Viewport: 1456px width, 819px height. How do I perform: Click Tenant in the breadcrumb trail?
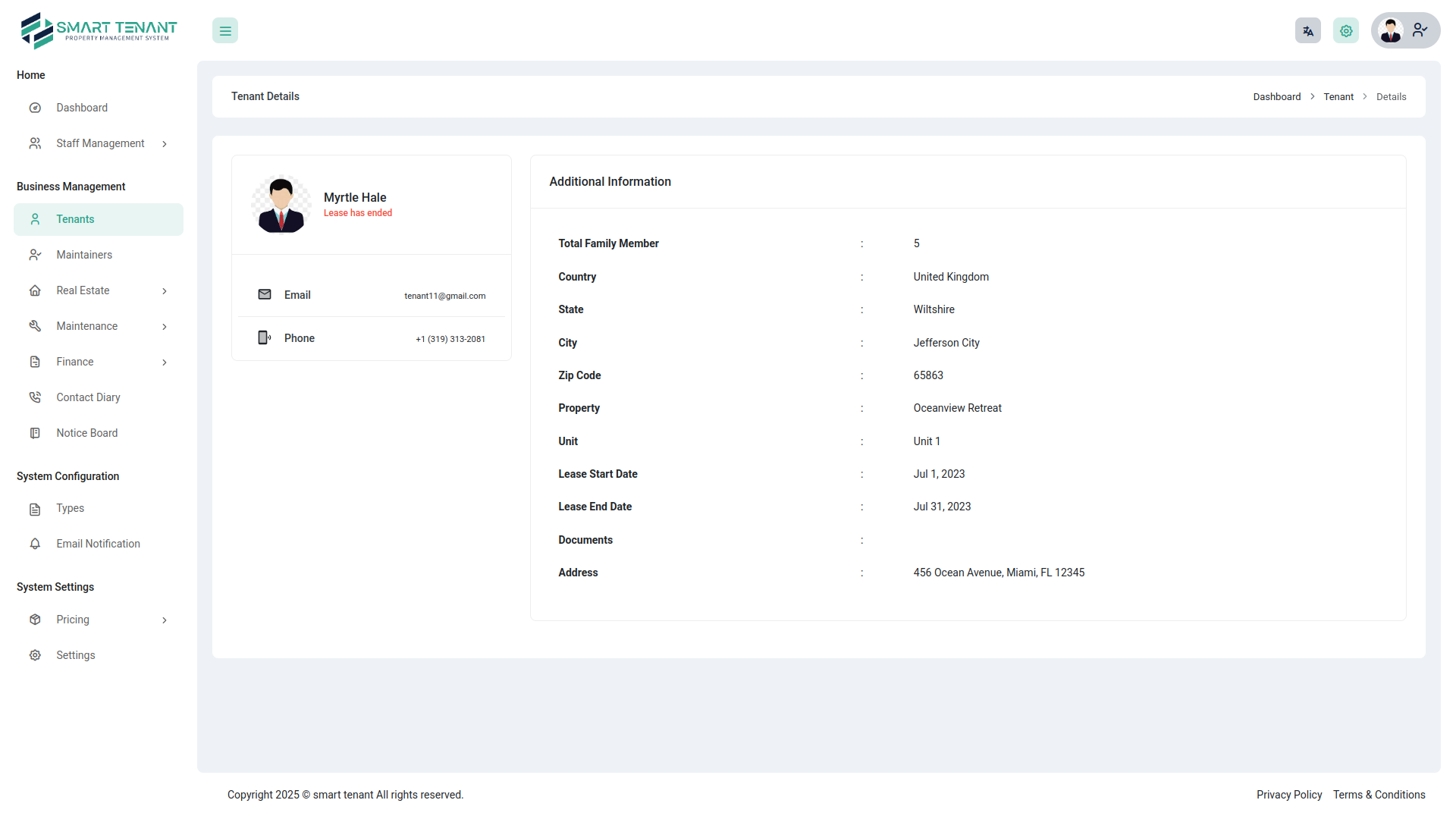coord(1338,96)
